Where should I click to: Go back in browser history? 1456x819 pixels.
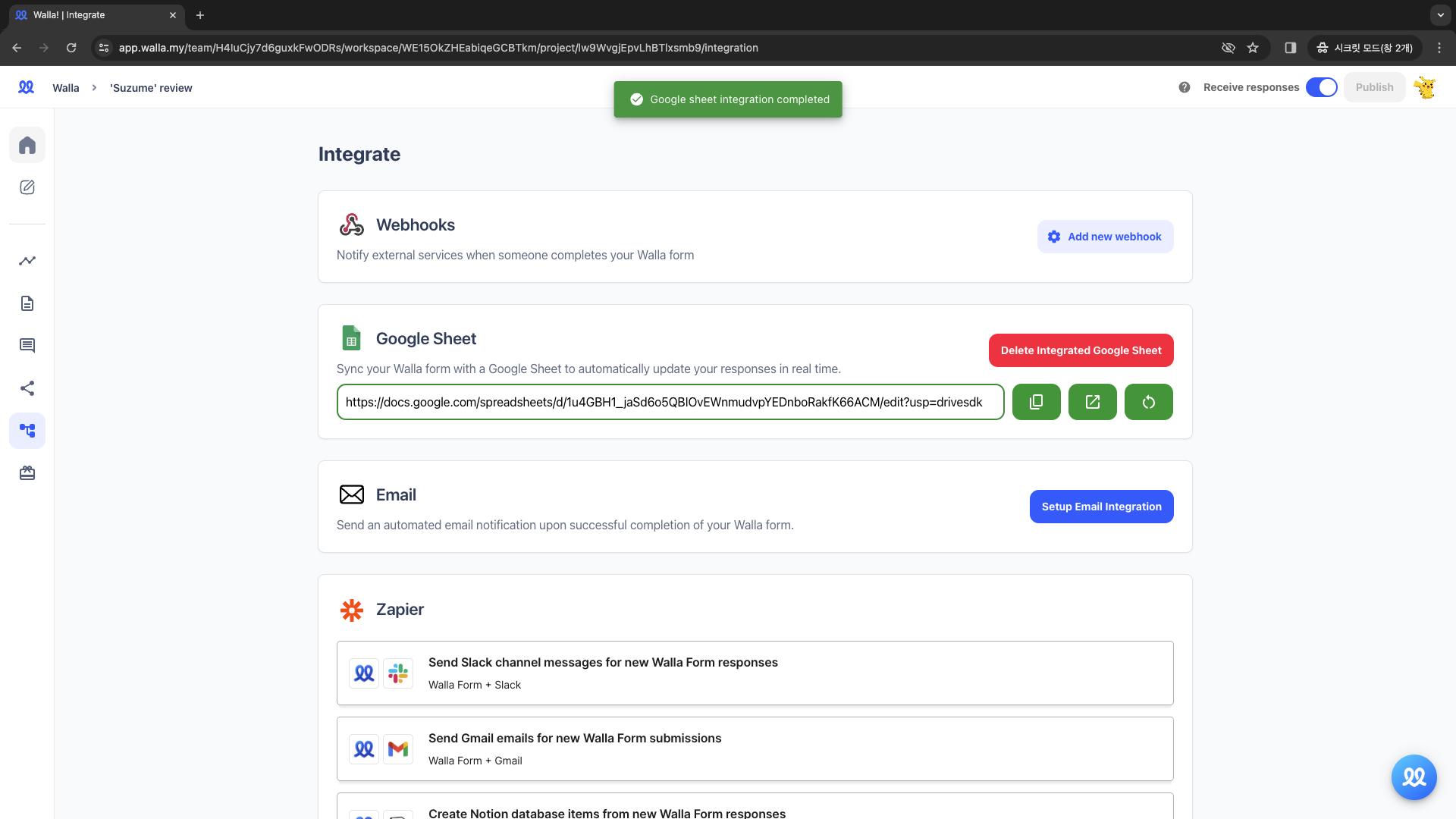[17, 48]
